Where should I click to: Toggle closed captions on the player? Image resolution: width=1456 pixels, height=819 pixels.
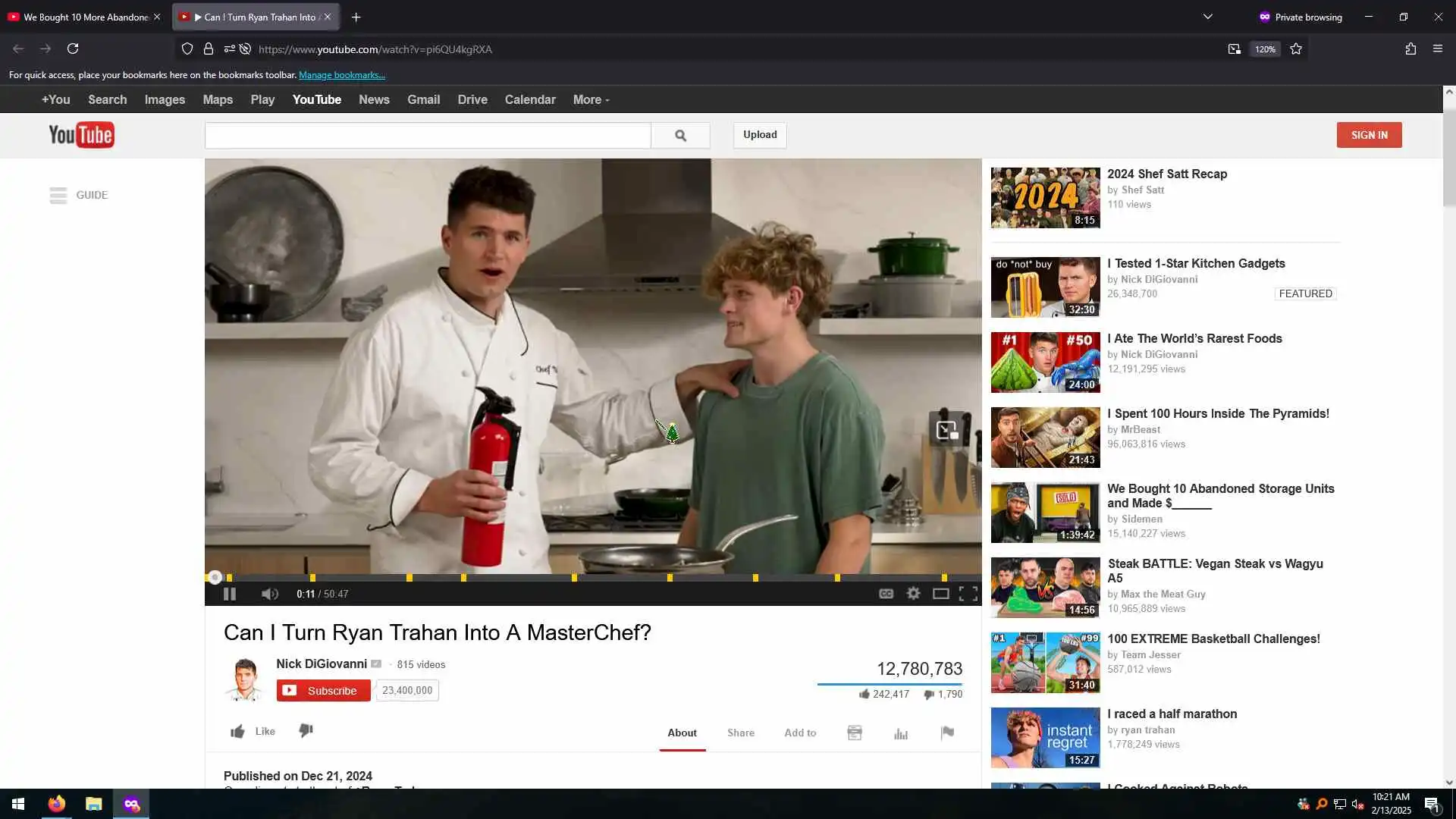tap(886, 594)
